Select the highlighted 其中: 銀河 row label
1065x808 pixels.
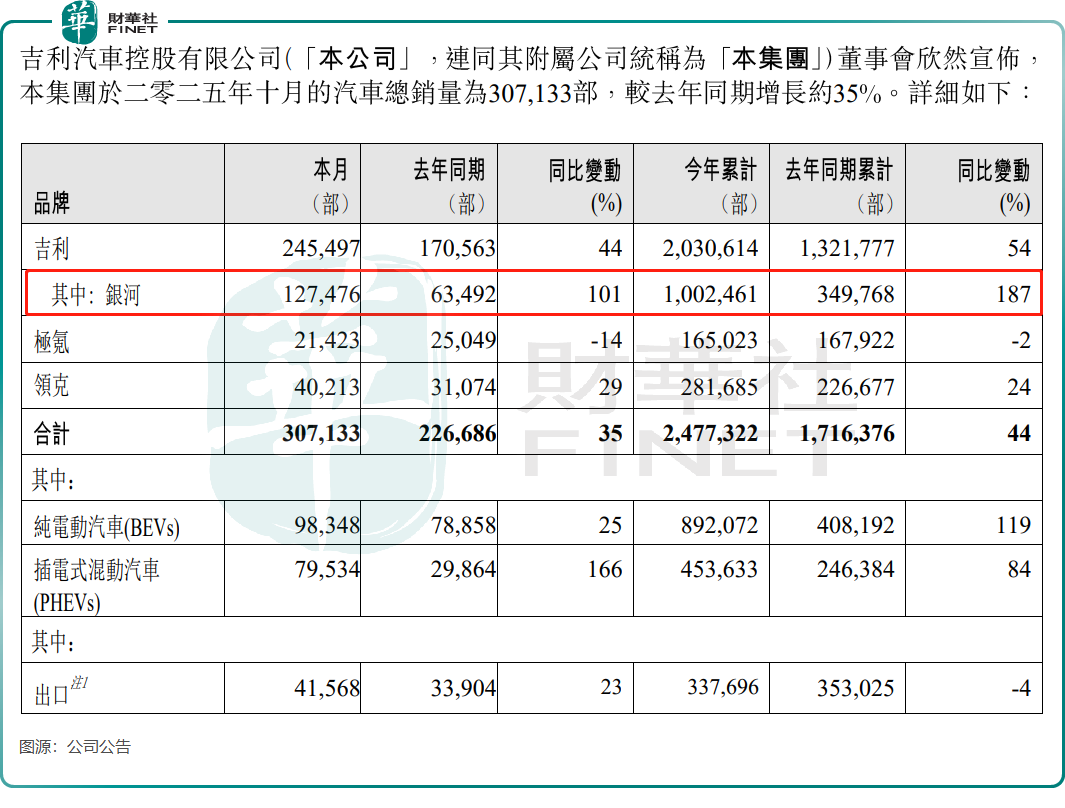pos(96,294)
